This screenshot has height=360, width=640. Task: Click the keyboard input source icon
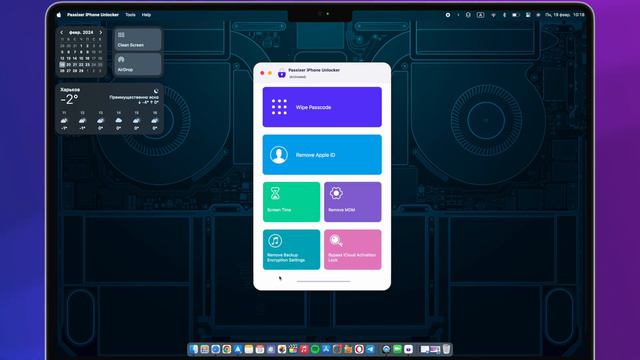click(480, 15)
